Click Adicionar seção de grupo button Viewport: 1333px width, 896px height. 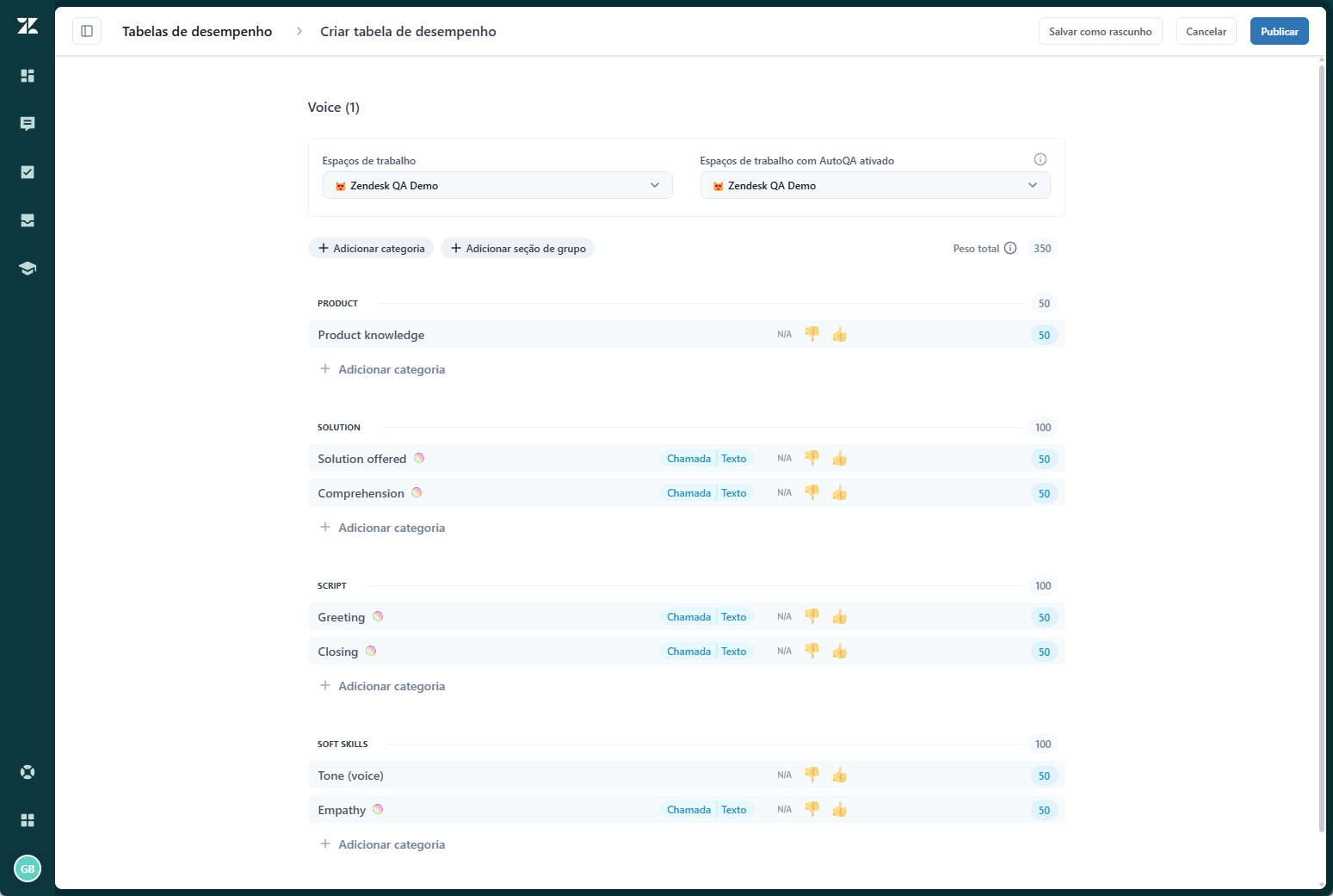point(517,248)
